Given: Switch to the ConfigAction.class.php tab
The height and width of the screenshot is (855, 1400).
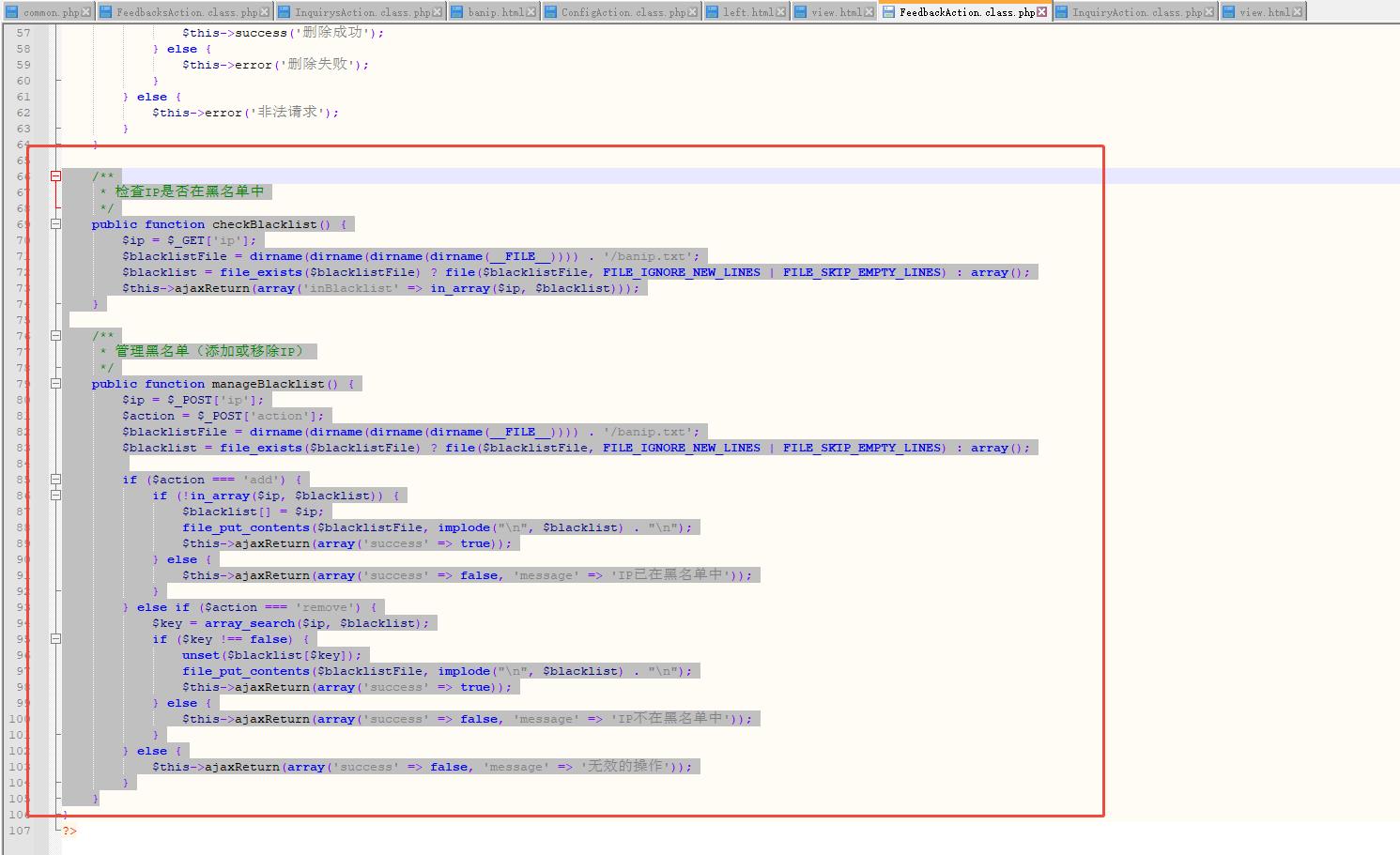Looking at the screenshot, I should 623,12.
